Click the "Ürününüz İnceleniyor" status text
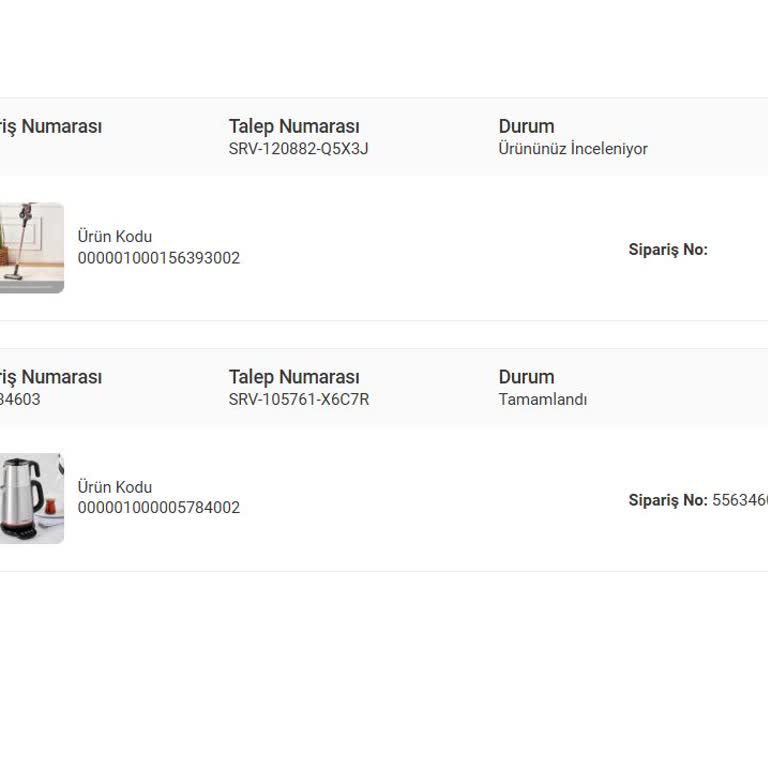Image resolution: width=768 pixels, height=768 pixels. (x=572, y=149)
